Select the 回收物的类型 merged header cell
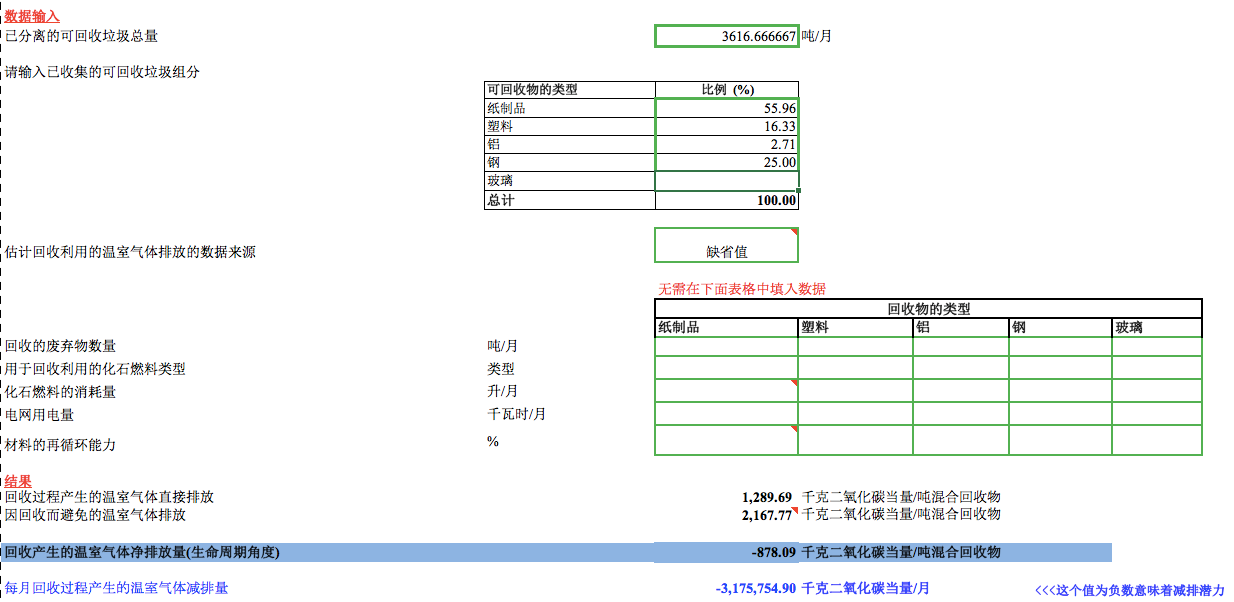This screenshot has height=602, width=1234. [x=928, y=309]
